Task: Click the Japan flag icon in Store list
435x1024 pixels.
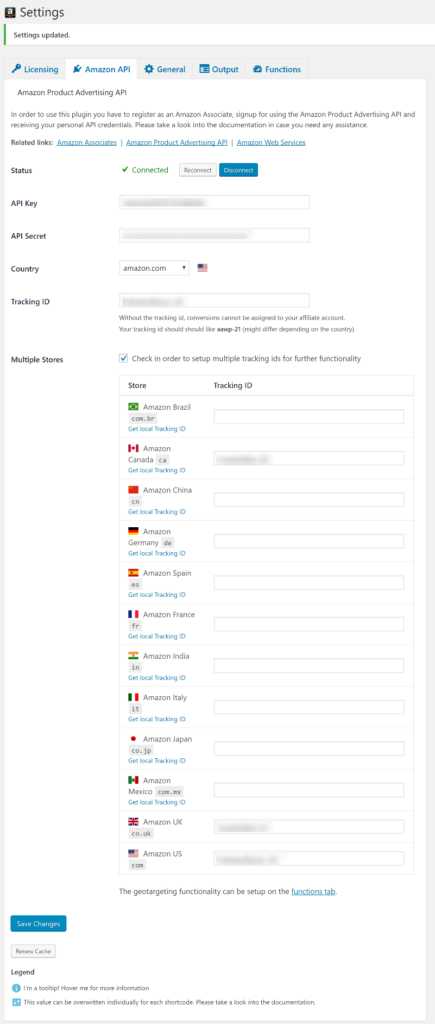Action: (x=133, y=739)
